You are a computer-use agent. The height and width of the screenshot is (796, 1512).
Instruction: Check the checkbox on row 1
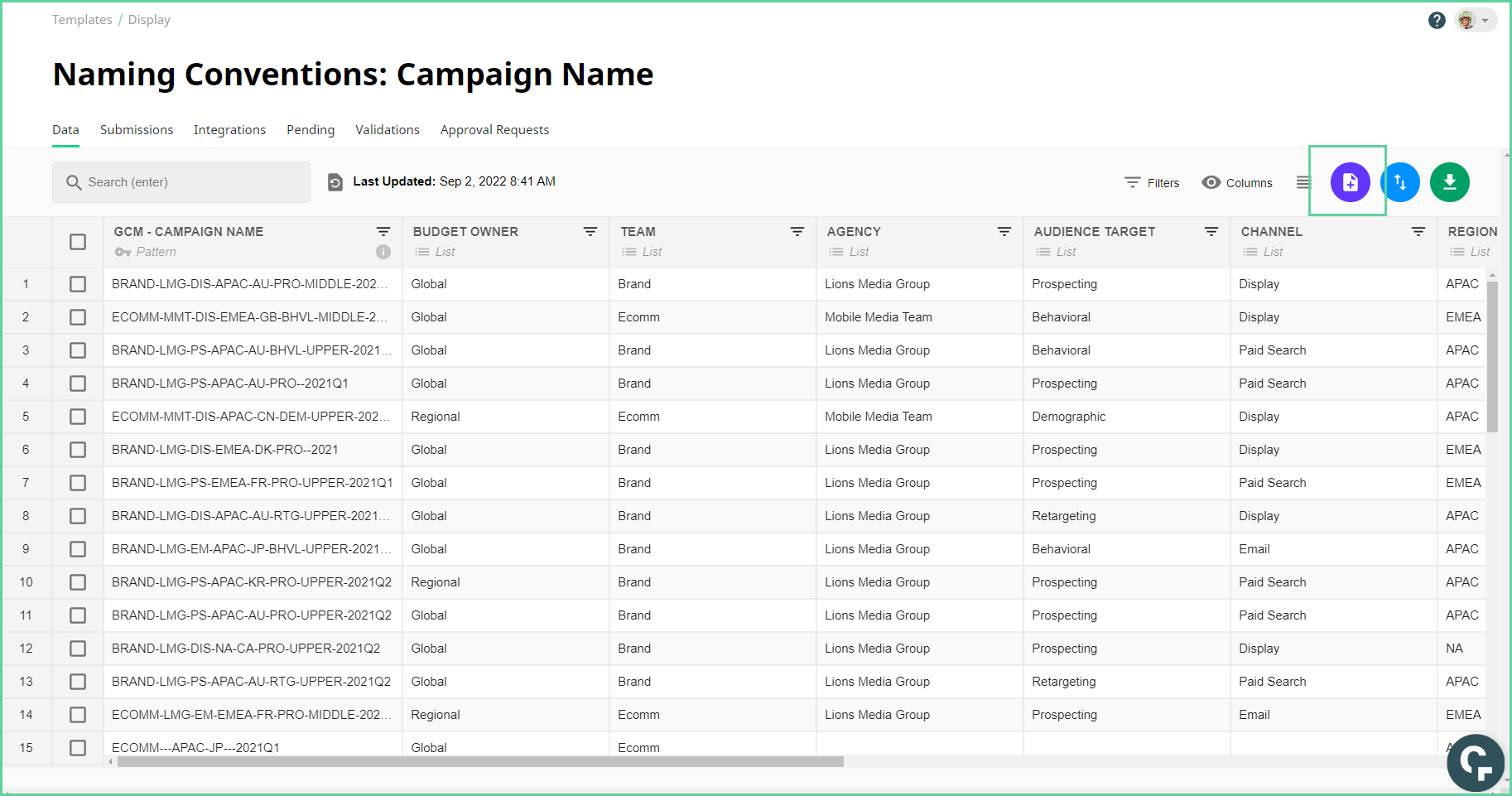point(78,283)
